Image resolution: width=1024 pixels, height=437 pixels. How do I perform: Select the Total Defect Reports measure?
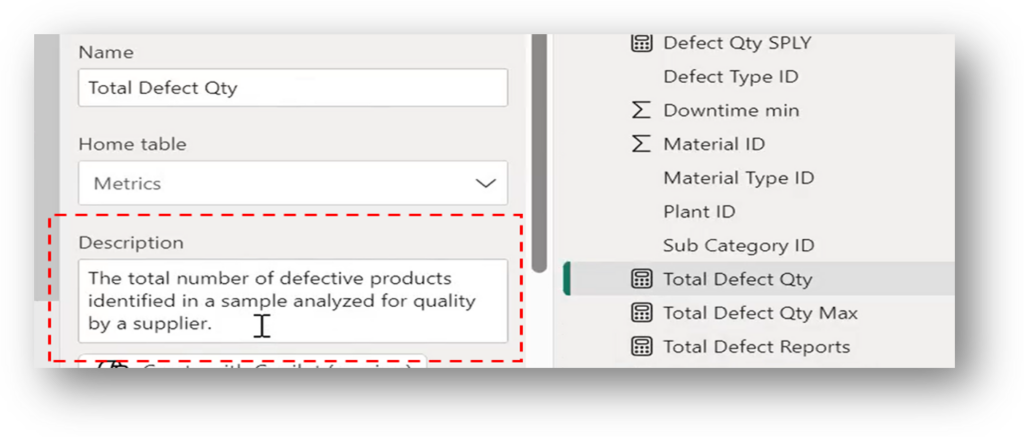pyautogui.click(x=756, y=346)
